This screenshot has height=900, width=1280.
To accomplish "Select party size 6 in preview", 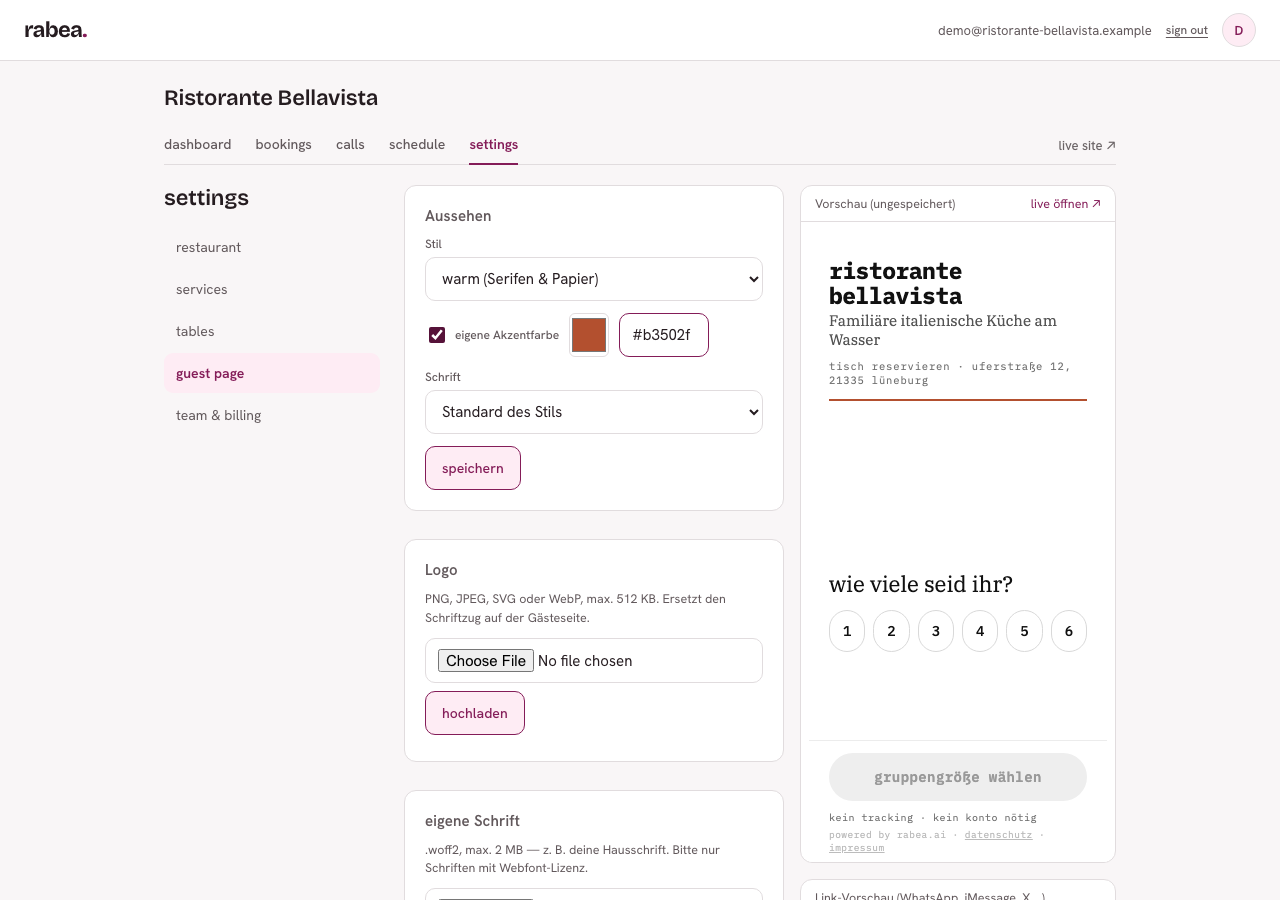I will coord(1069,631).
